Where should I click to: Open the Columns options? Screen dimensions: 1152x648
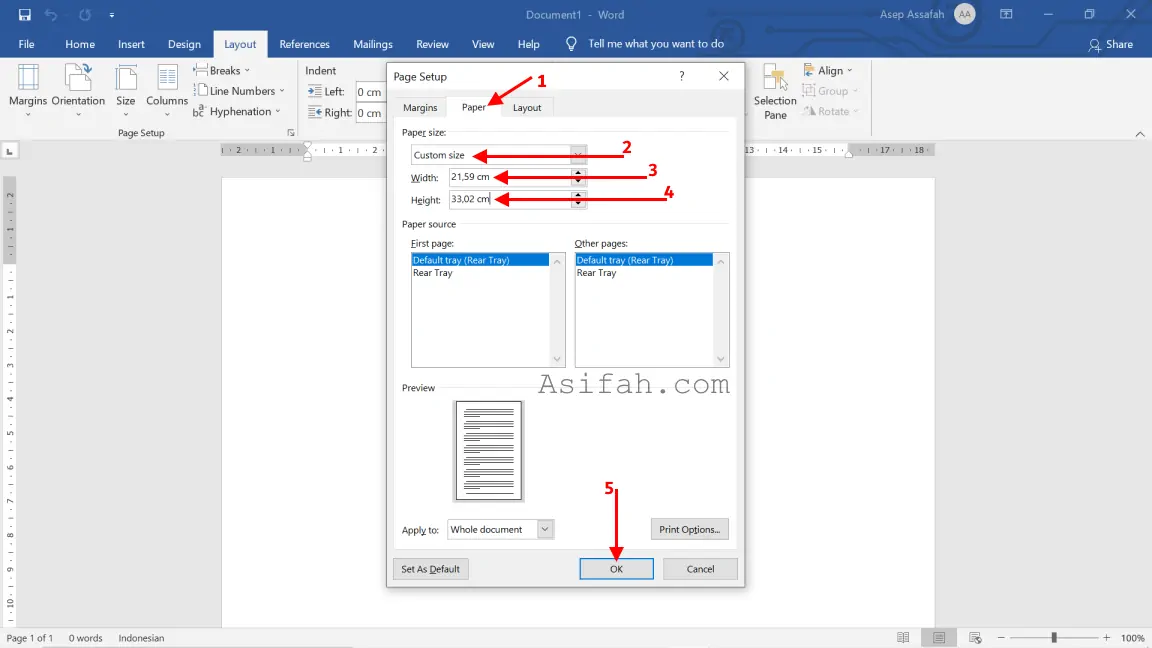(x=167, y=90)
